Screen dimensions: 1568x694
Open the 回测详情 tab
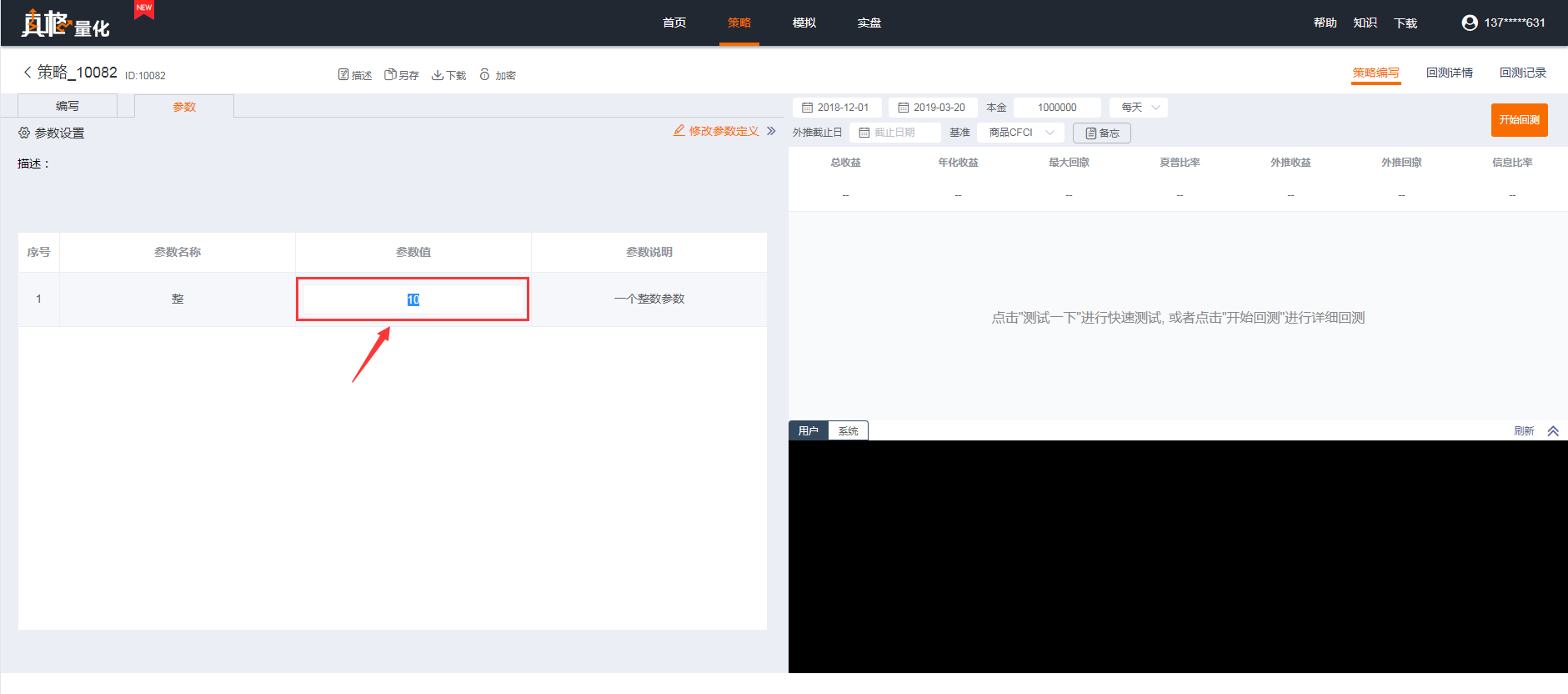point(1449,73)
